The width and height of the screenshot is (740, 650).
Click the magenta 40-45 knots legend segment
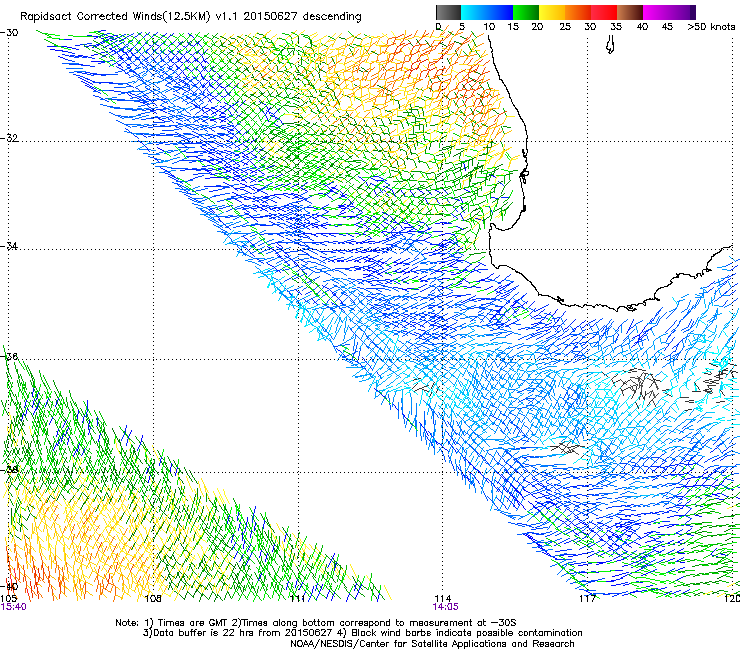click(656, 12)
